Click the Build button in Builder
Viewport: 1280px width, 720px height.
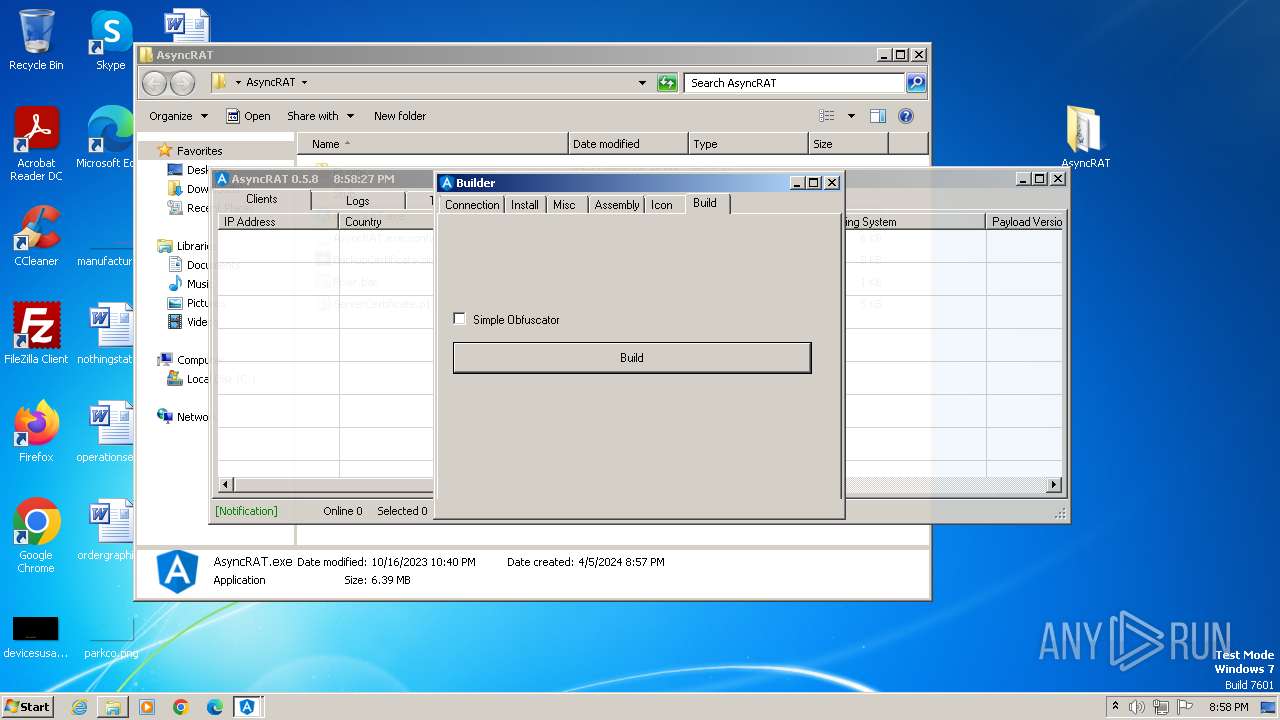(632, 358)
